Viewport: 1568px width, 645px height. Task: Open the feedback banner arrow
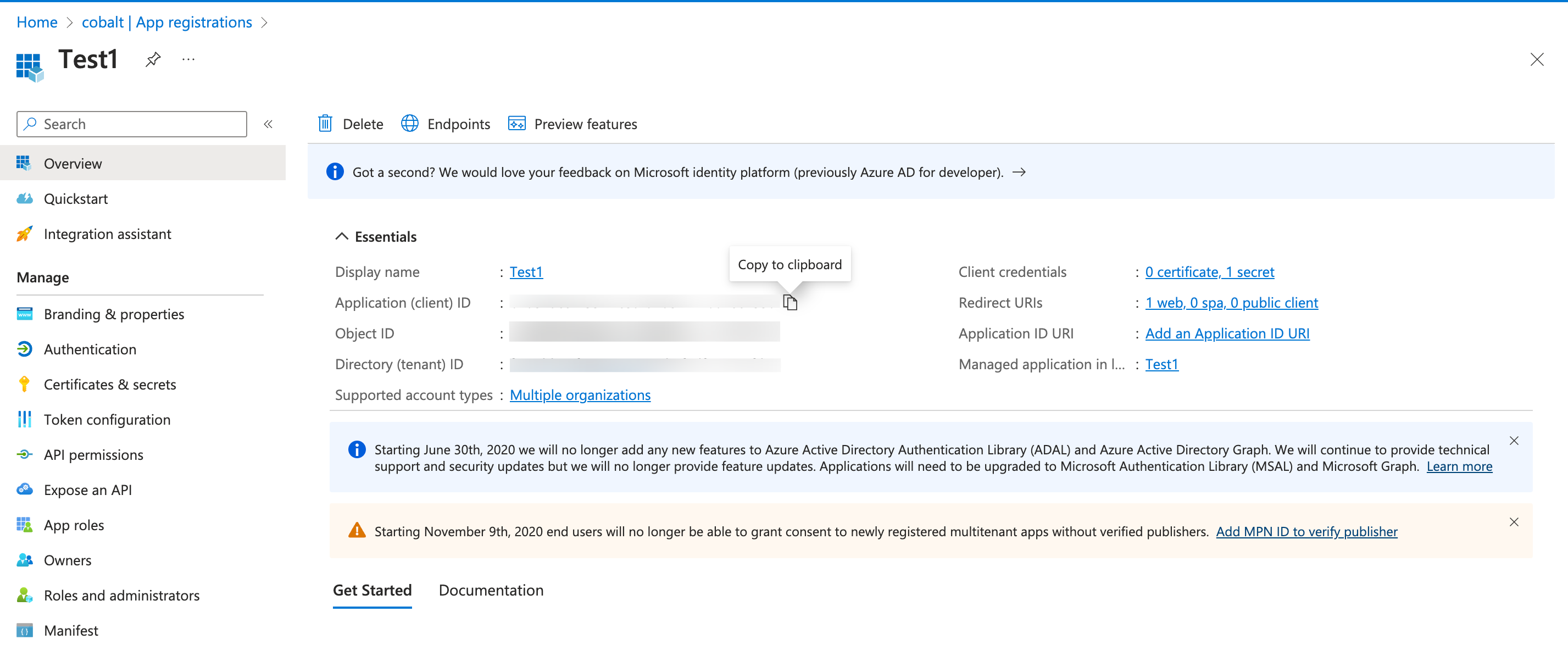[1019, 172]
